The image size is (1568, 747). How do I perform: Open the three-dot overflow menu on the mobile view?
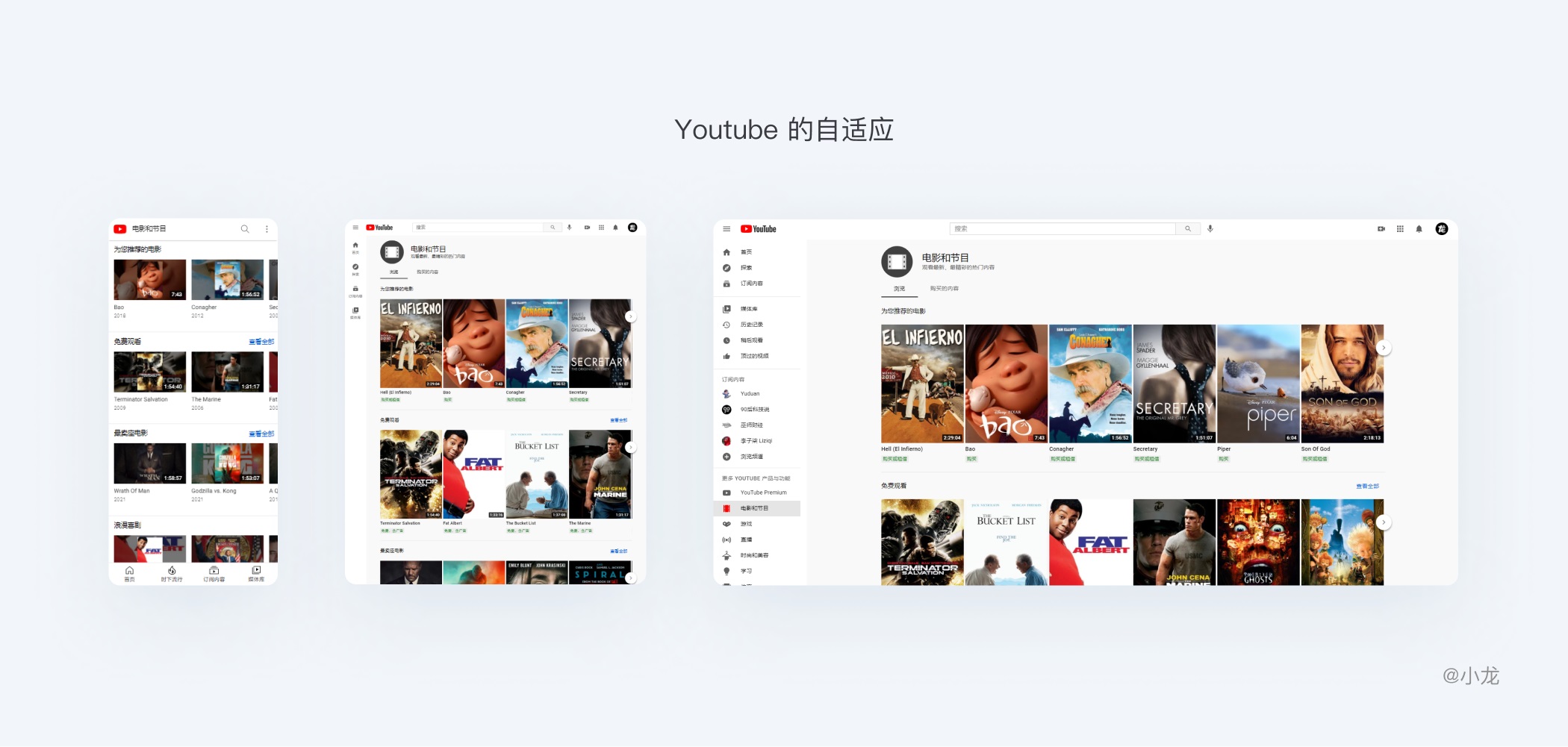click(x=267, y=229)
